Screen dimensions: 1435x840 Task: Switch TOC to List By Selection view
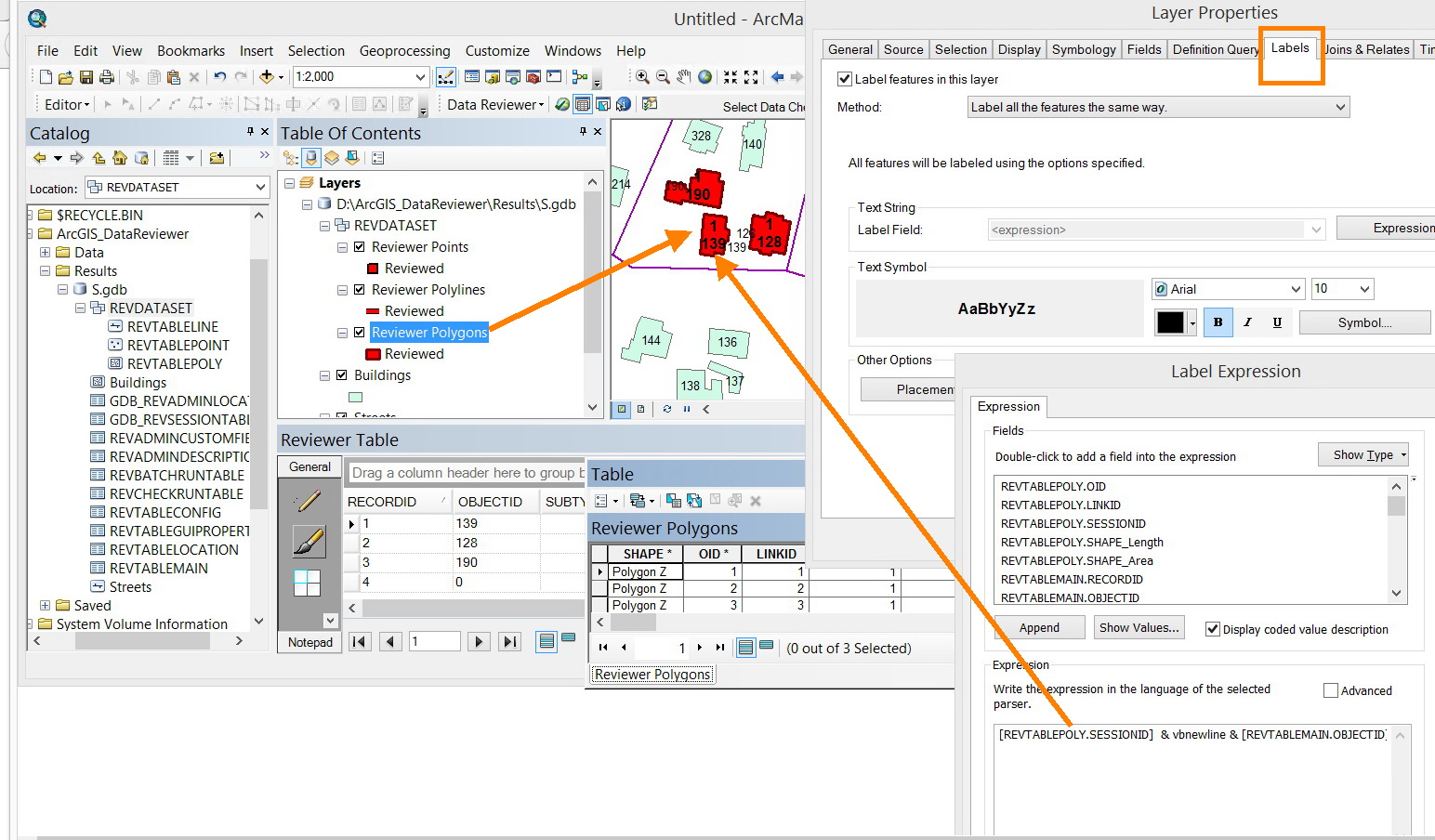tap(352, 158)
